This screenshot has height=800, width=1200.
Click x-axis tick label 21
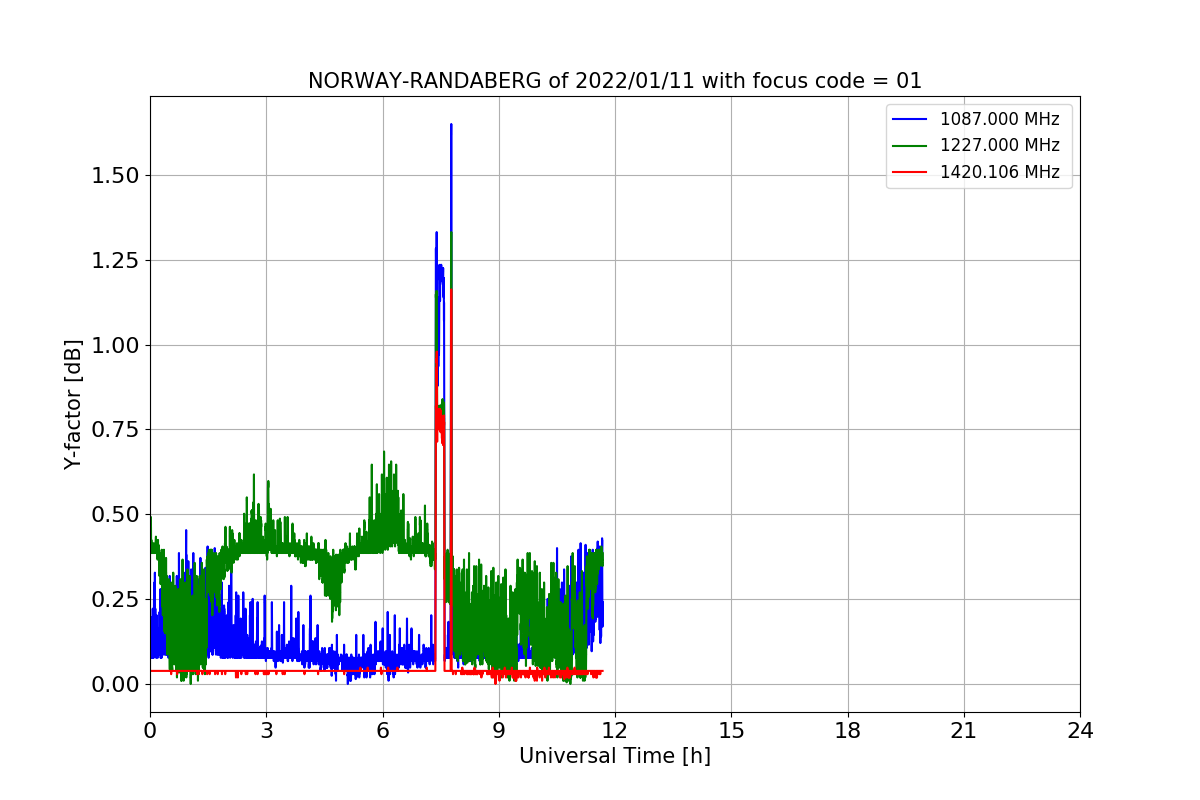click(964, 731)
